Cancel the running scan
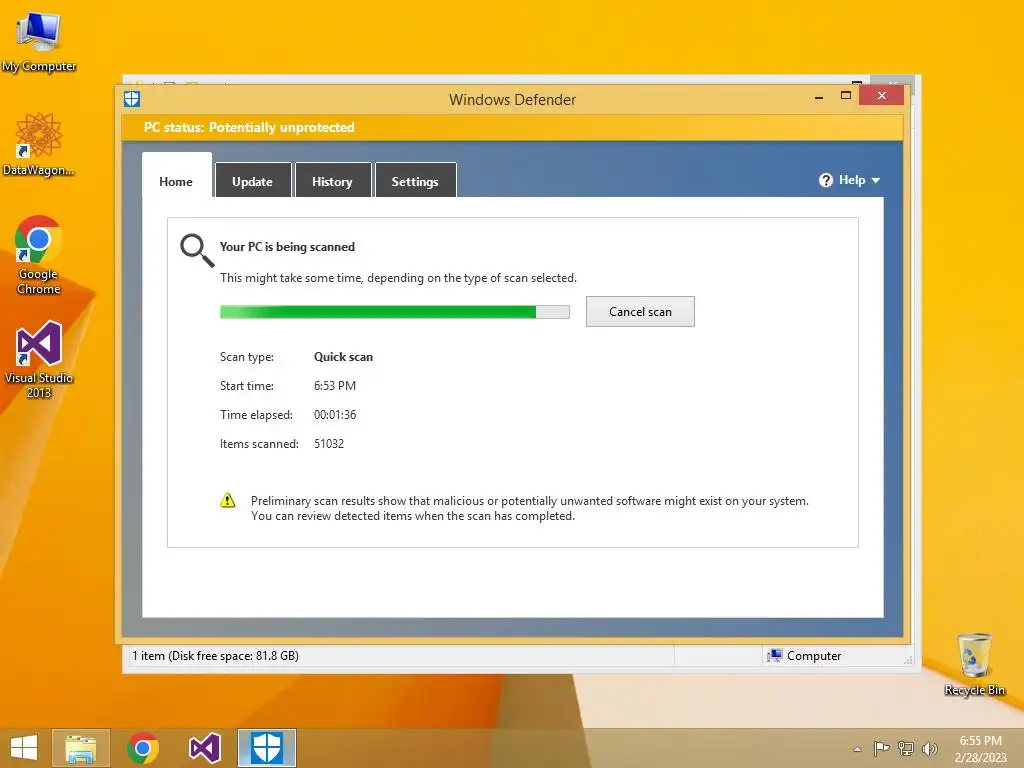The height and width of the screenshot is (768, 1024). point(640,312)
